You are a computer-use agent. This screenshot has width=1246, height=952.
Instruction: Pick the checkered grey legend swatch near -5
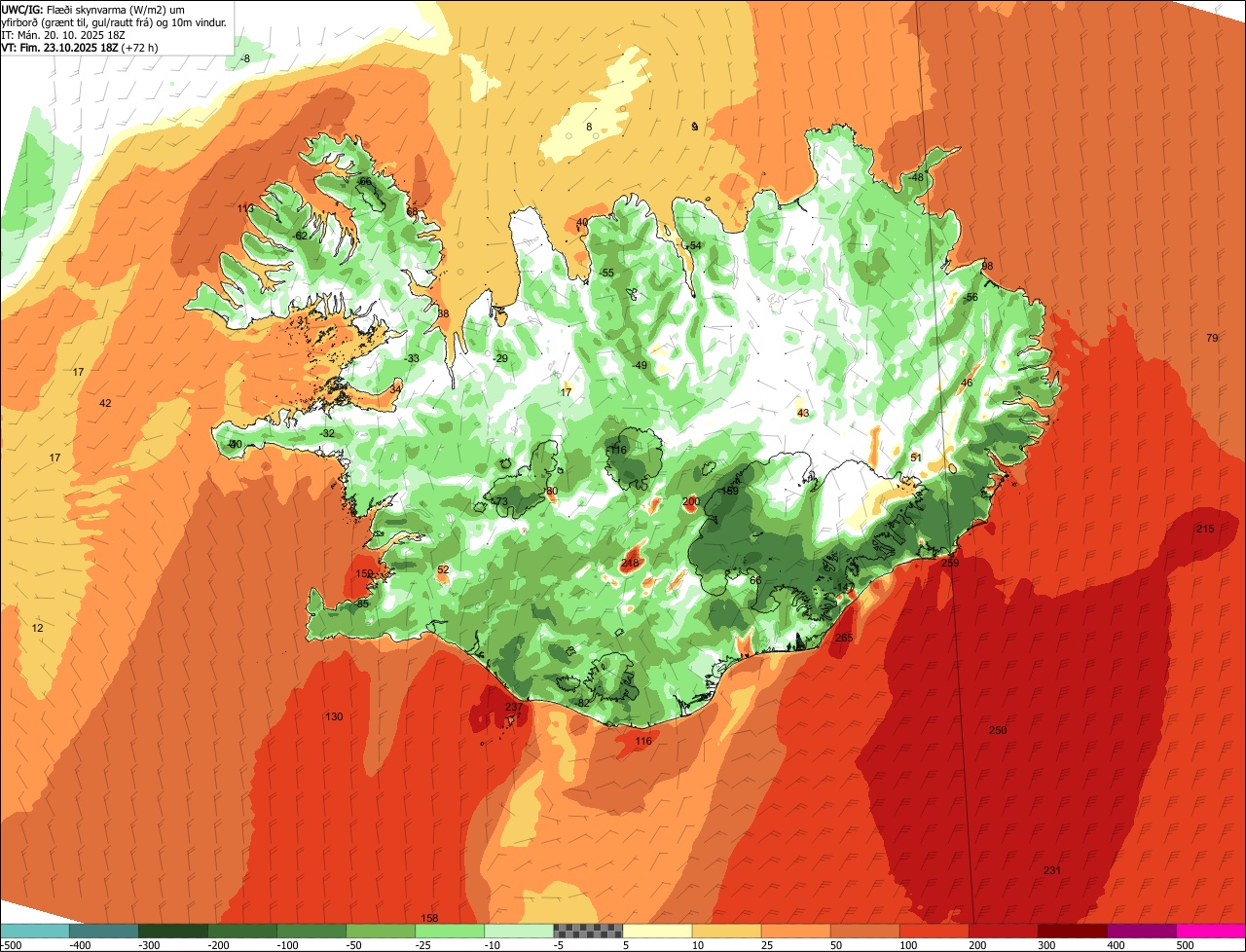click(587, 931)
